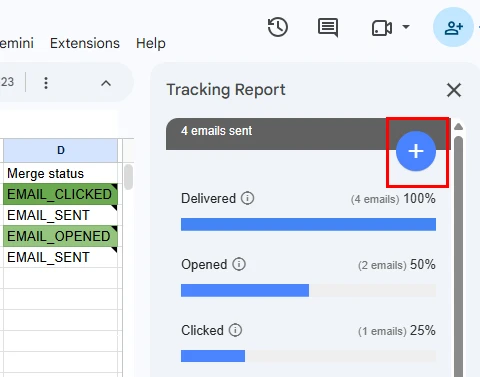This screenshot has height=377, width=480.
Task: Click the report panel scrollbar up arrow
Action: click(x=458, y=127)
